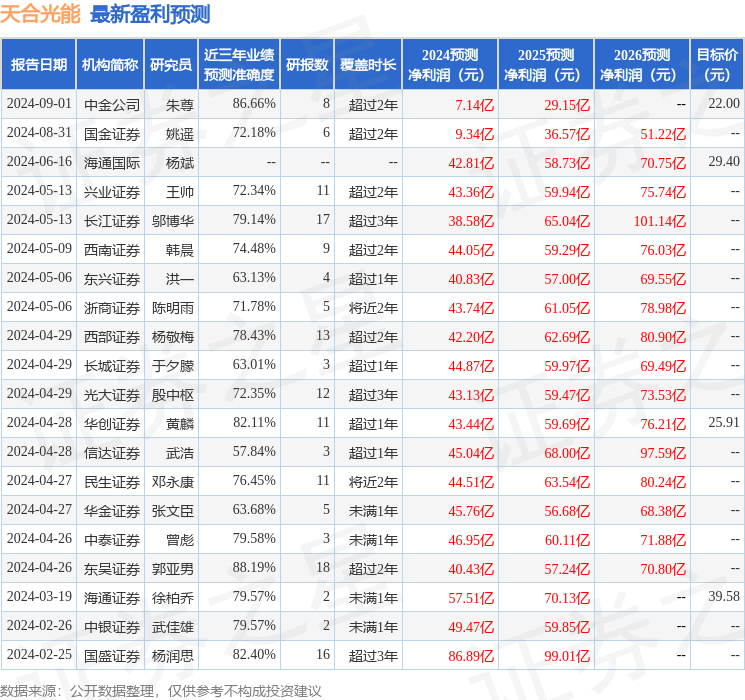Image resolution: width=745 pixels, height=700 pixels.
Task: Select the 研究员 column header
Action: [x=171, y=65]
